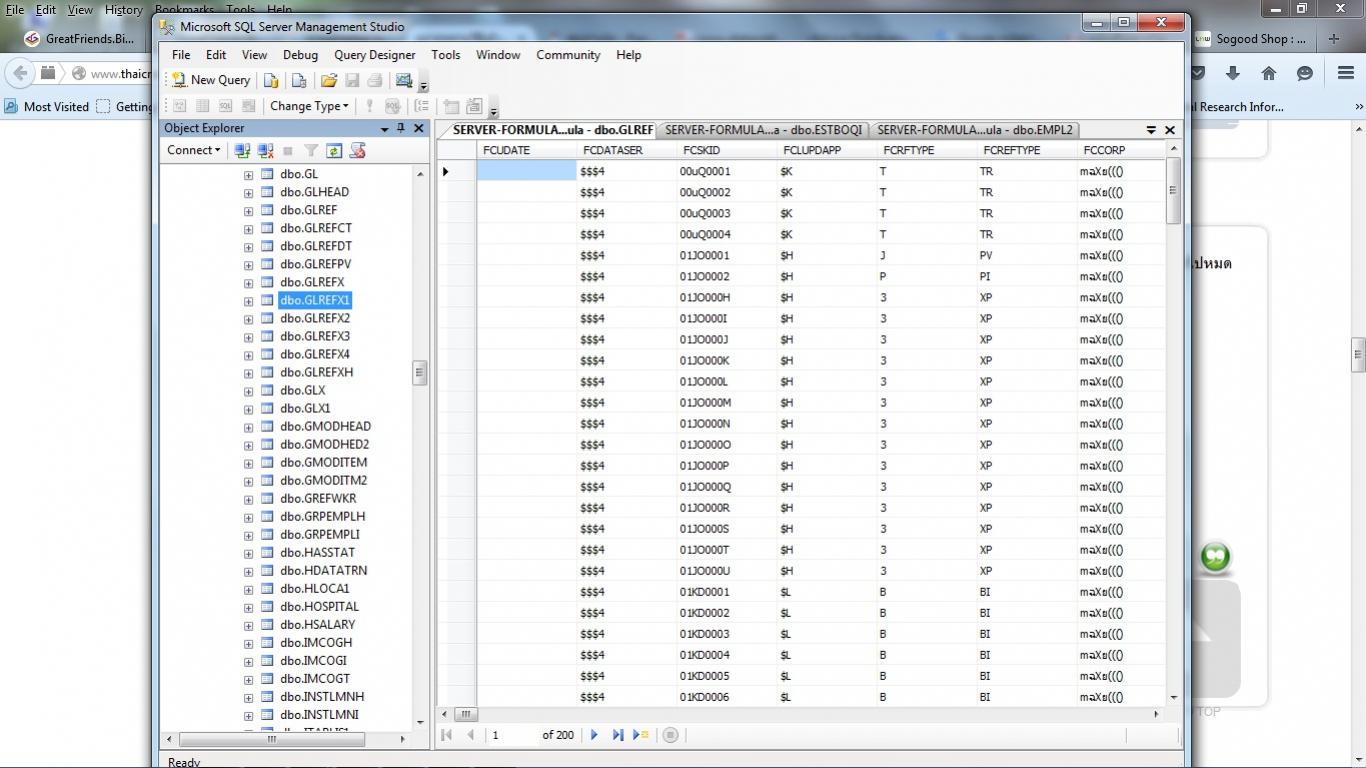This screenshot has height=768, width=1366.
Task: Show the Diagram pane icon
Action: coord(180,106)
